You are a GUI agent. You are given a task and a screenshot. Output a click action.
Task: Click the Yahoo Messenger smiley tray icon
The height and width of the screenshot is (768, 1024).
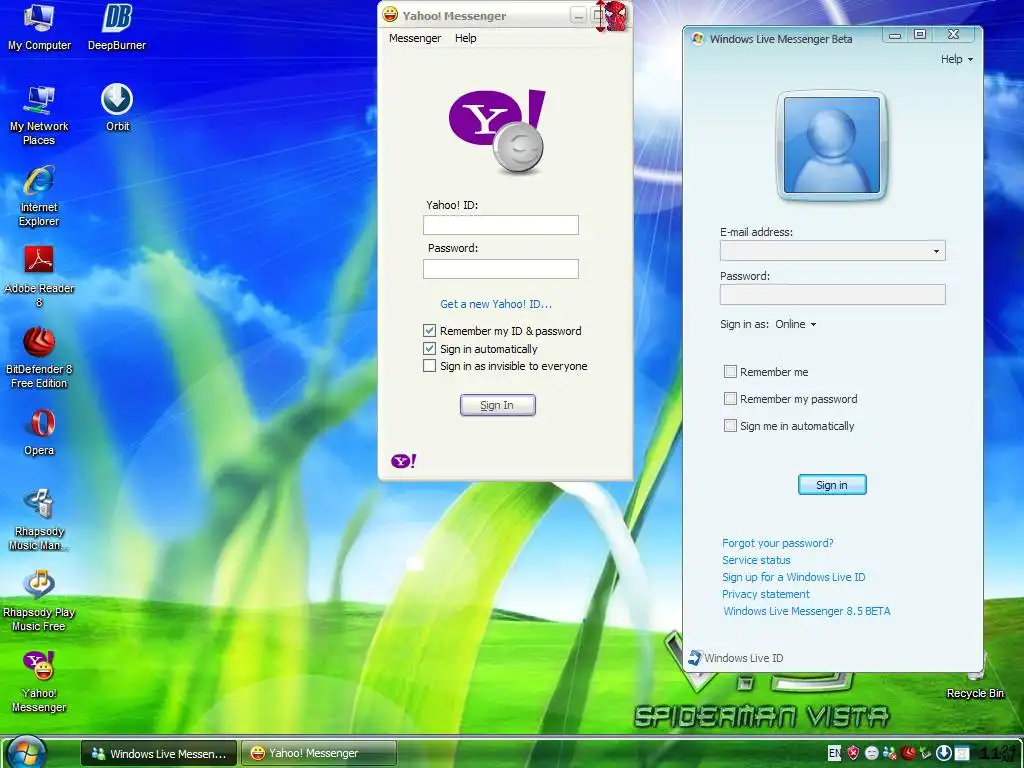click(x=872, y=753)
